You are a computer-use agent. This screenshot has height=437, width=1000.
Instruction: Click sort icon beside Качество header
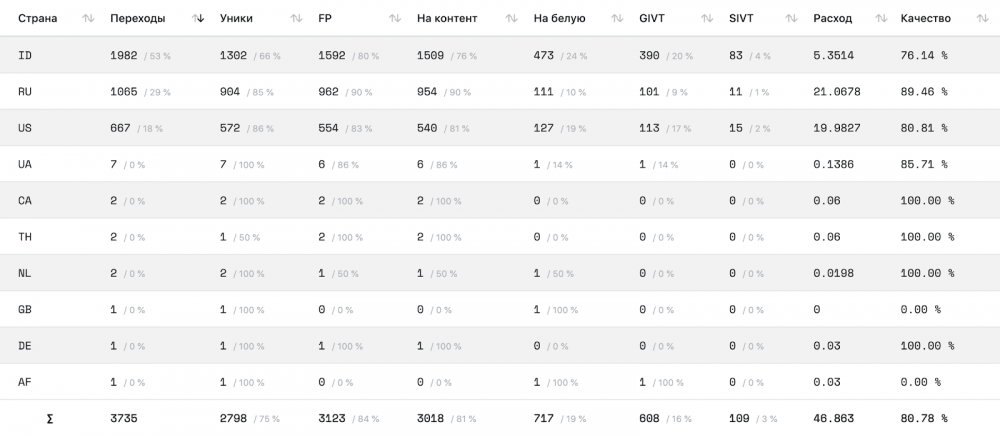click(x=983, y=19)
